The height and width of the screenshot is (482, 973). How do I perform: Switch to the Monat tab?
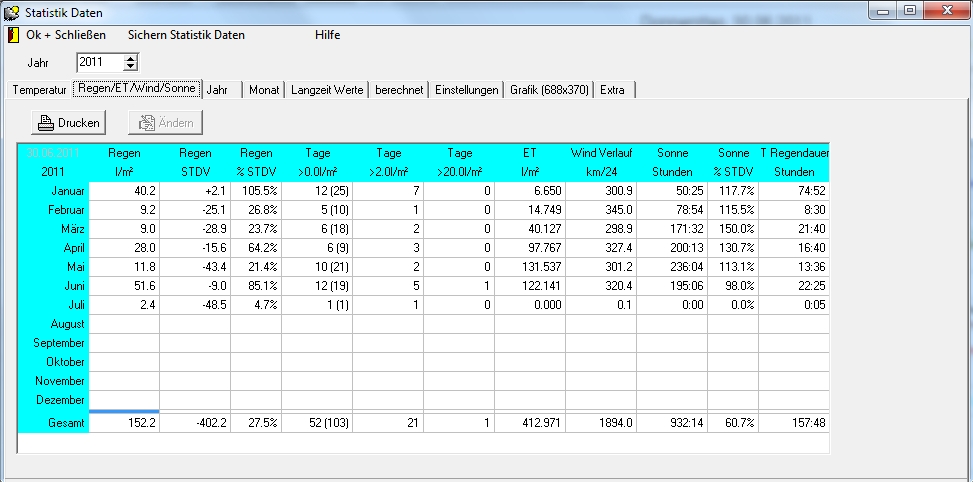264,90
